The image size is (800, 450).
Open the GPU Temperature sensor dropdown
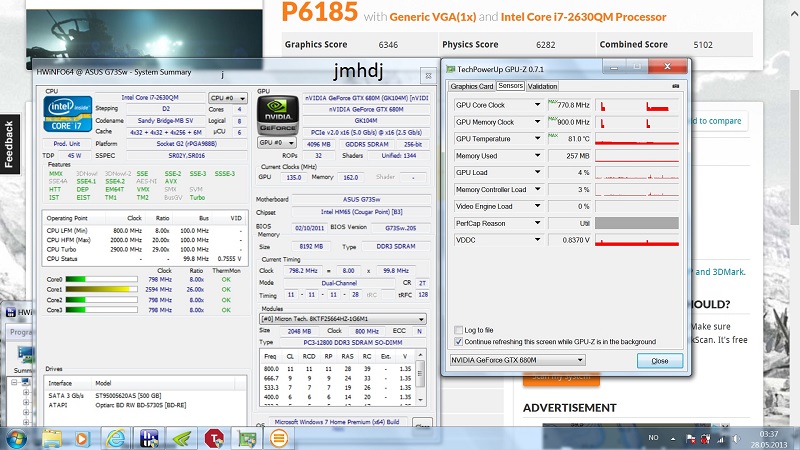537,138
